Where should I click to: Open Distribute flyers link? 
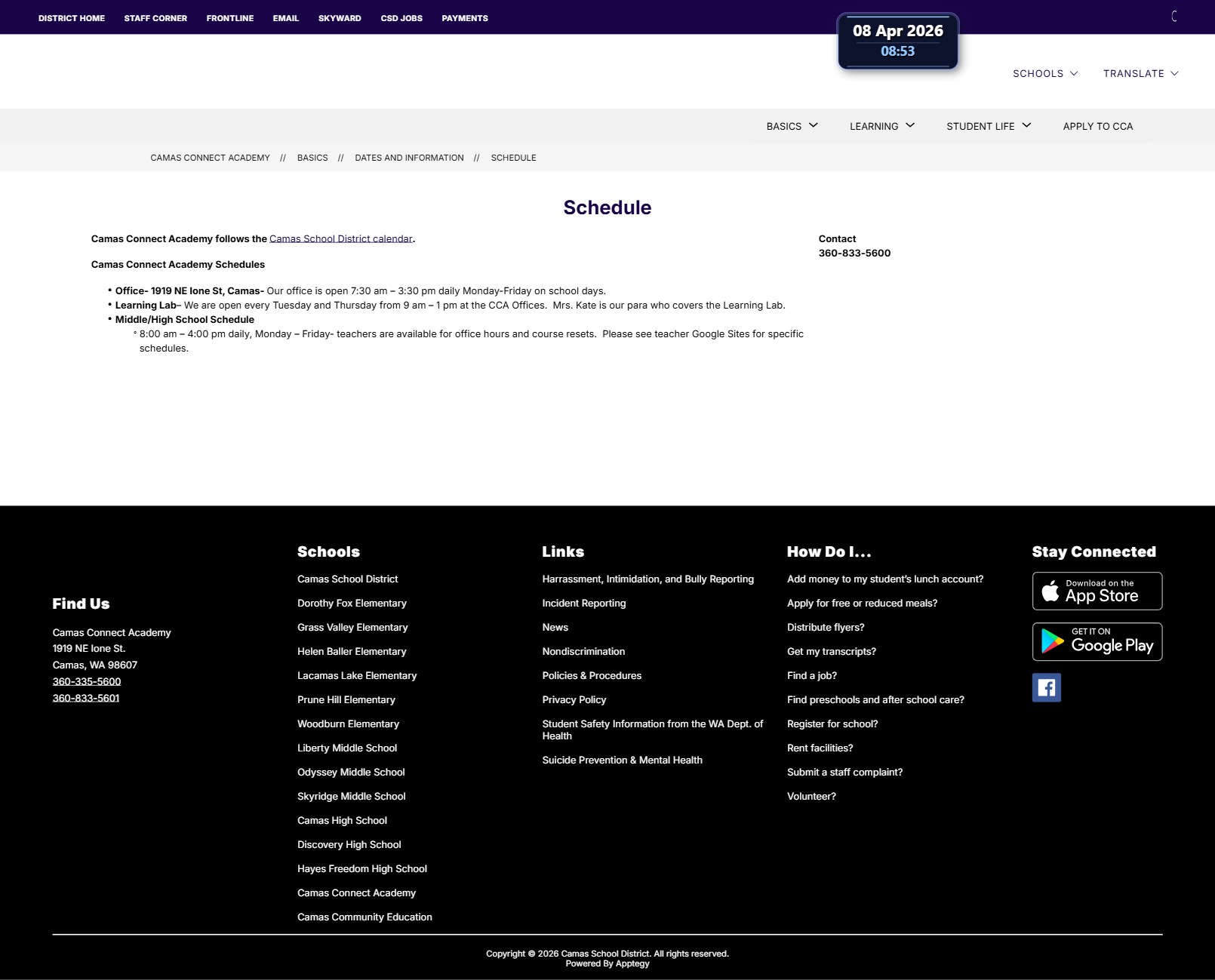(x=826, y=627)
